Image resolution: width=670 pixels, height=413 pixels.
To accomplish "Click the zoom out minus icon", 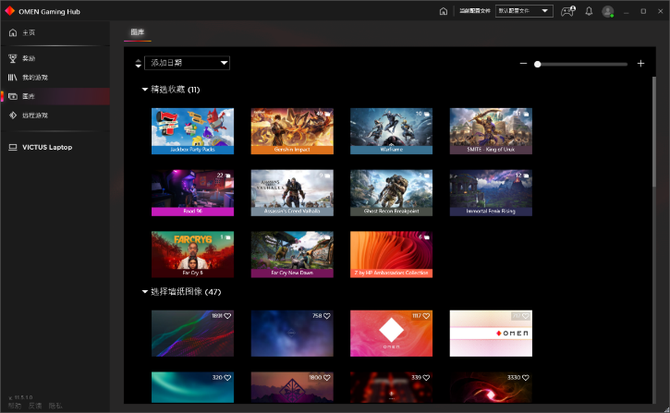I will 523,64.
